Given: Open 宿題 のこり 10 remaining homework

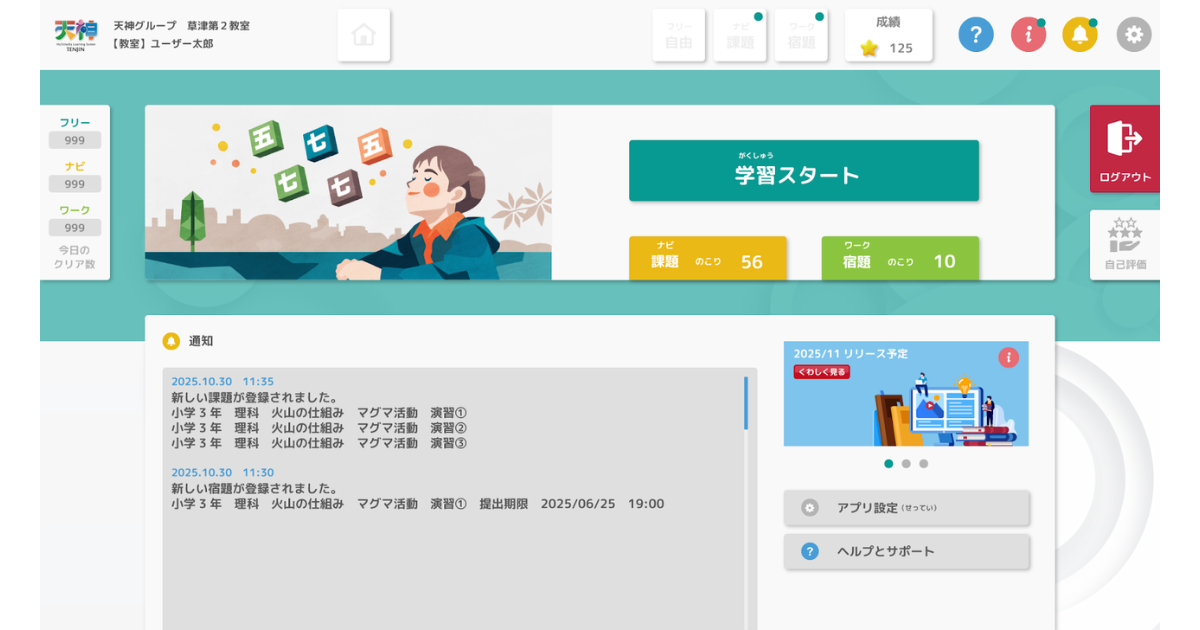Looking at the screenshot, I should [899, 258].
